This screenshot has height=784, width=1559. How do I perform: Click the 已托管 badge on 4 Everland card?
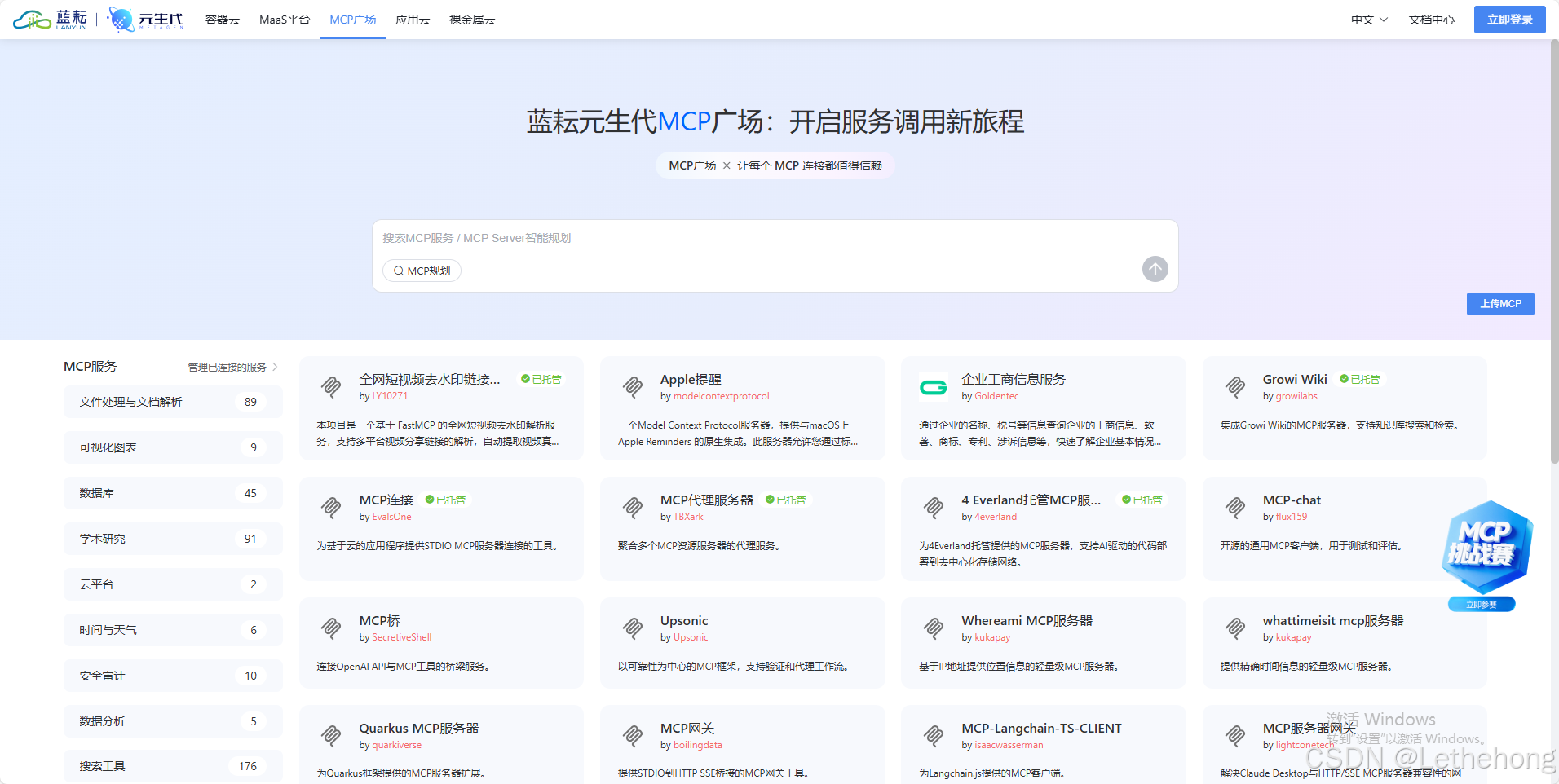pyautogui.click(x=1142, y=500)
